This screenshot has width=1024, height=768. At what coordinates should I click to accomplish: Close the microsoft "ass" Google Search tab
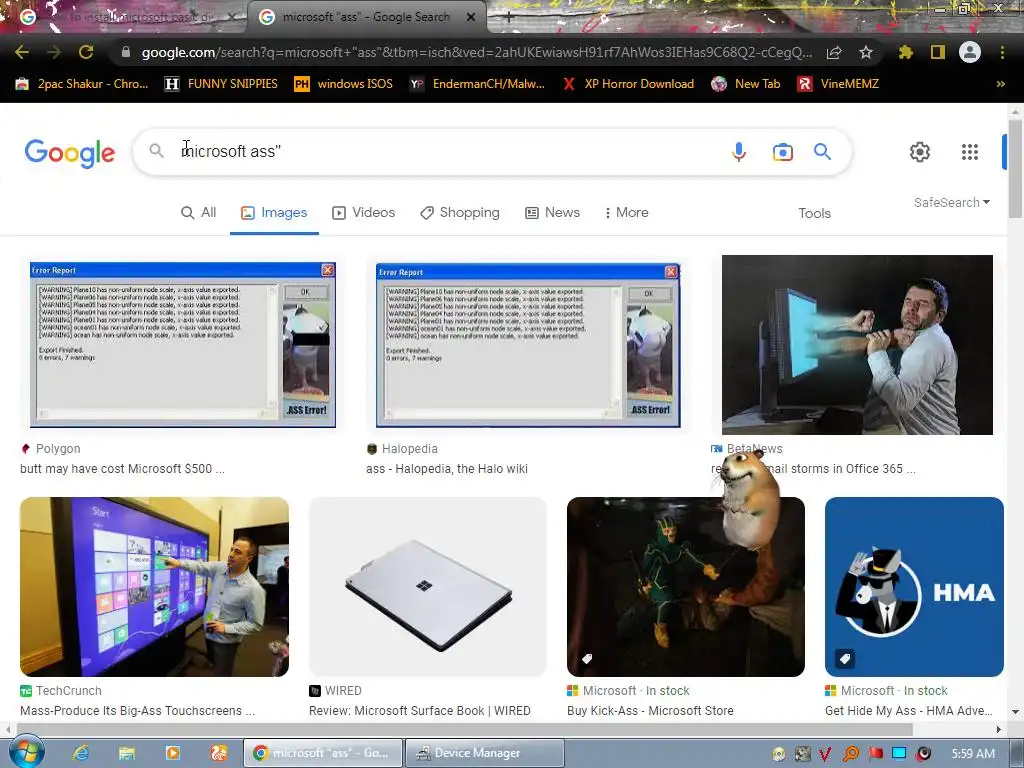point(471,17)
